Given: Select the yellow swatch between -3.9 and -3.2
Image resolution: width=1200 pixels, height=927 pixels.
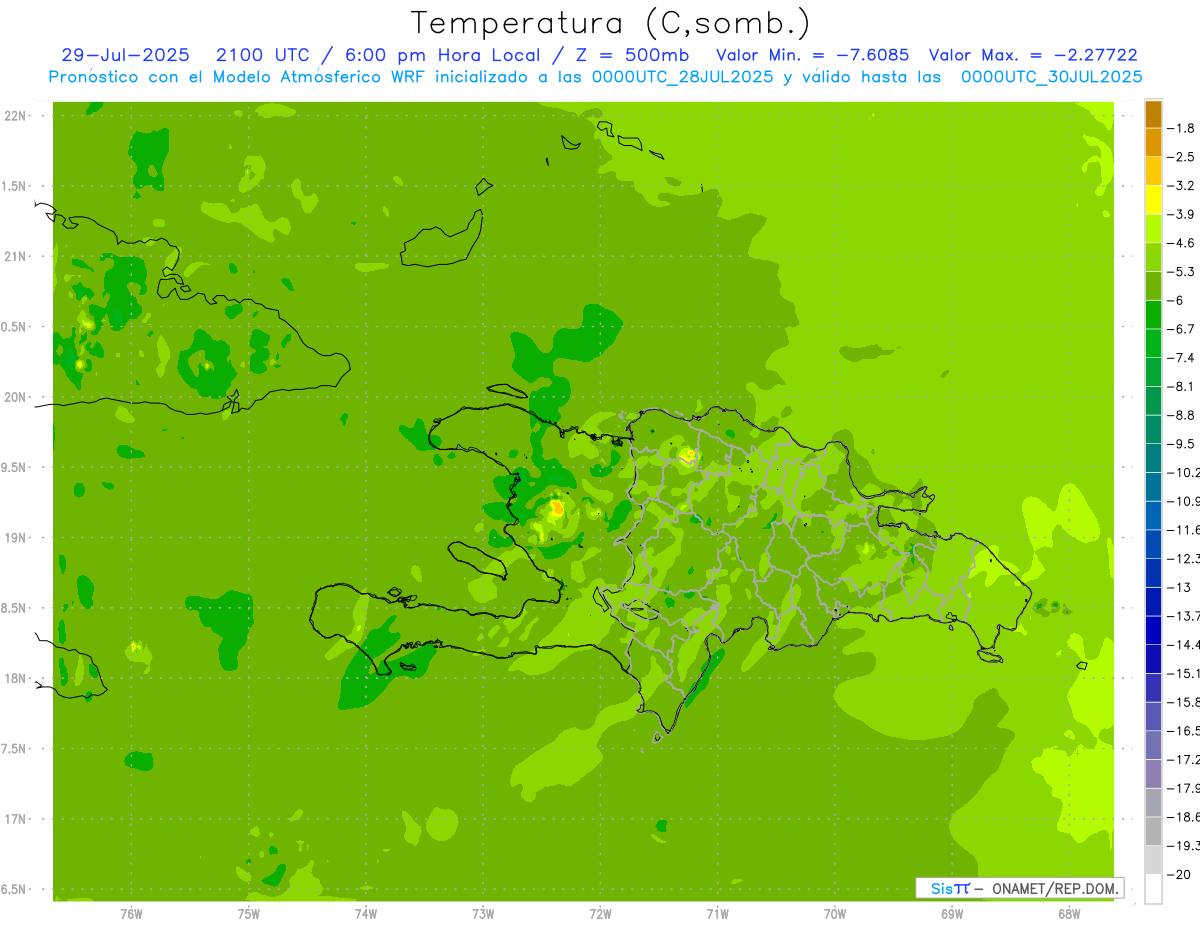Looking at the screenshot, I should (x=1153, y=200).
